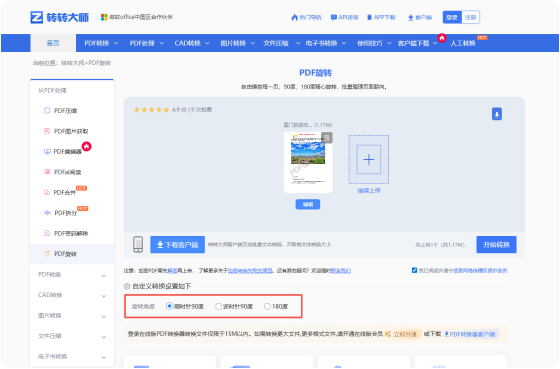Click the plus icon to add another file
The width and height of the screenshot is (560, 369).
369,159
